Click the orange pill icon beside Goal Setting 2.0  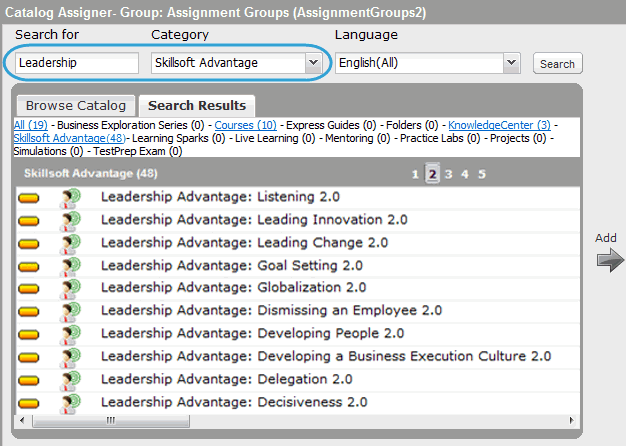pyautogui.click(x=28, y=266)
